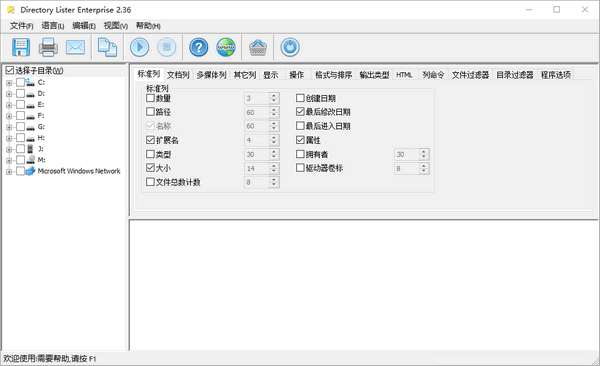Switch to the 目录过滤器 tab
The height and width of the screenshot is (366, 600).
pos(515,75)
